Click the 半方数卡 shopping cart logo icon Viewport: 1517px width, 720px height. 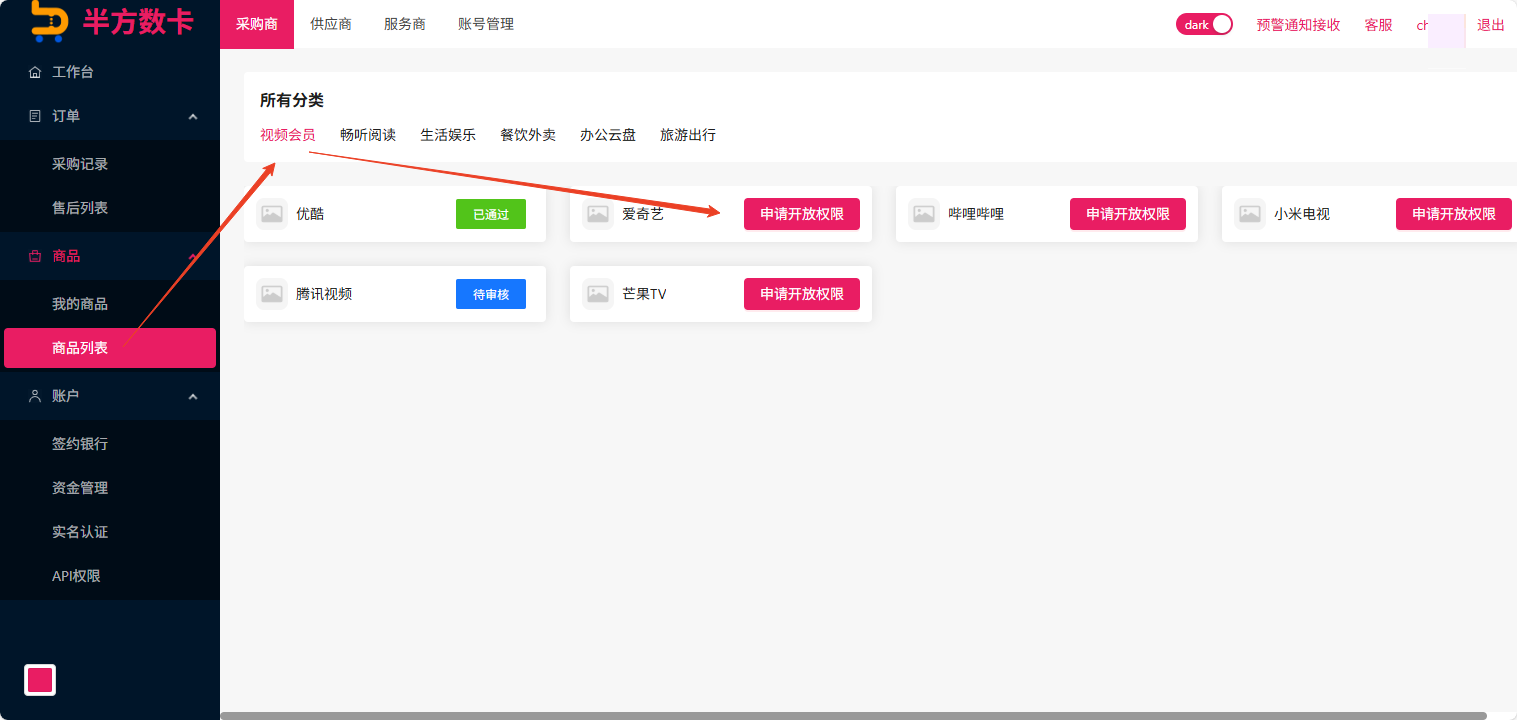[49, 20]
